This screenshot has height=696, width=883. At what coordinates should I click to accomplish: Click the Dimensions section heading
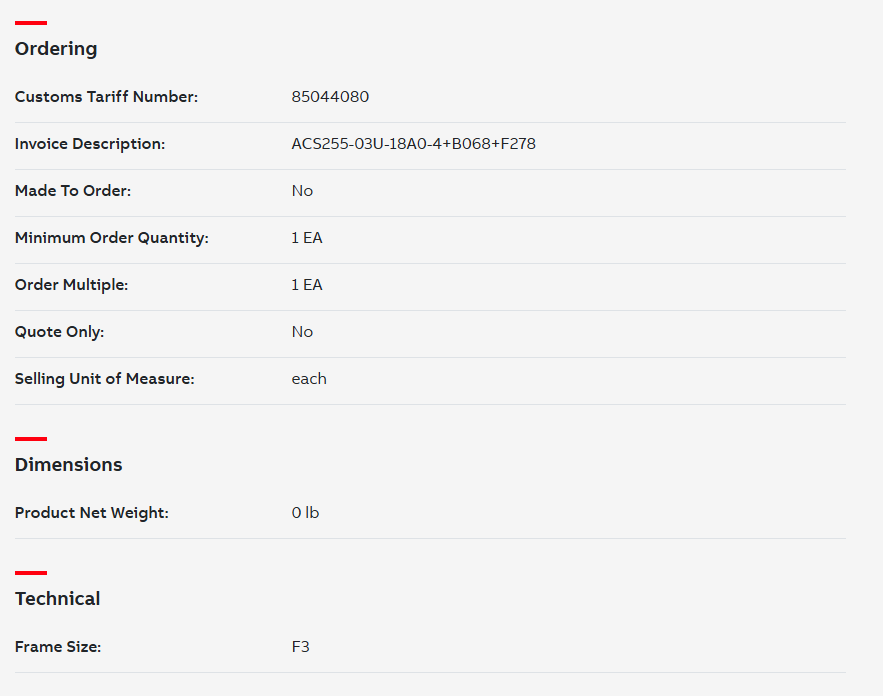(68, 465)
